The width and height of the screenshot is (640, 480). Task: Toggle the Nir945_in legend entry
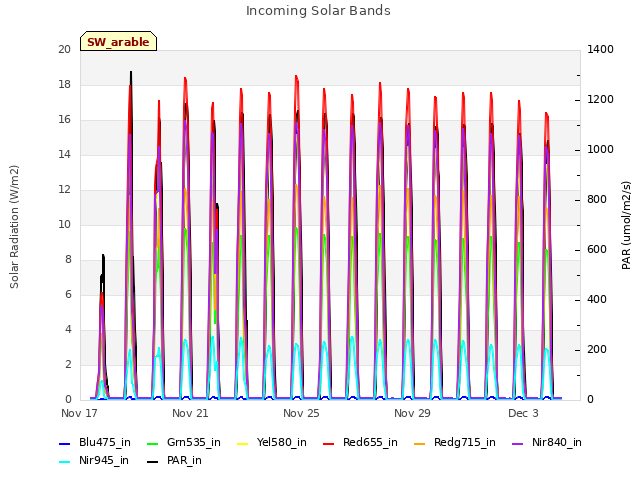94,460
